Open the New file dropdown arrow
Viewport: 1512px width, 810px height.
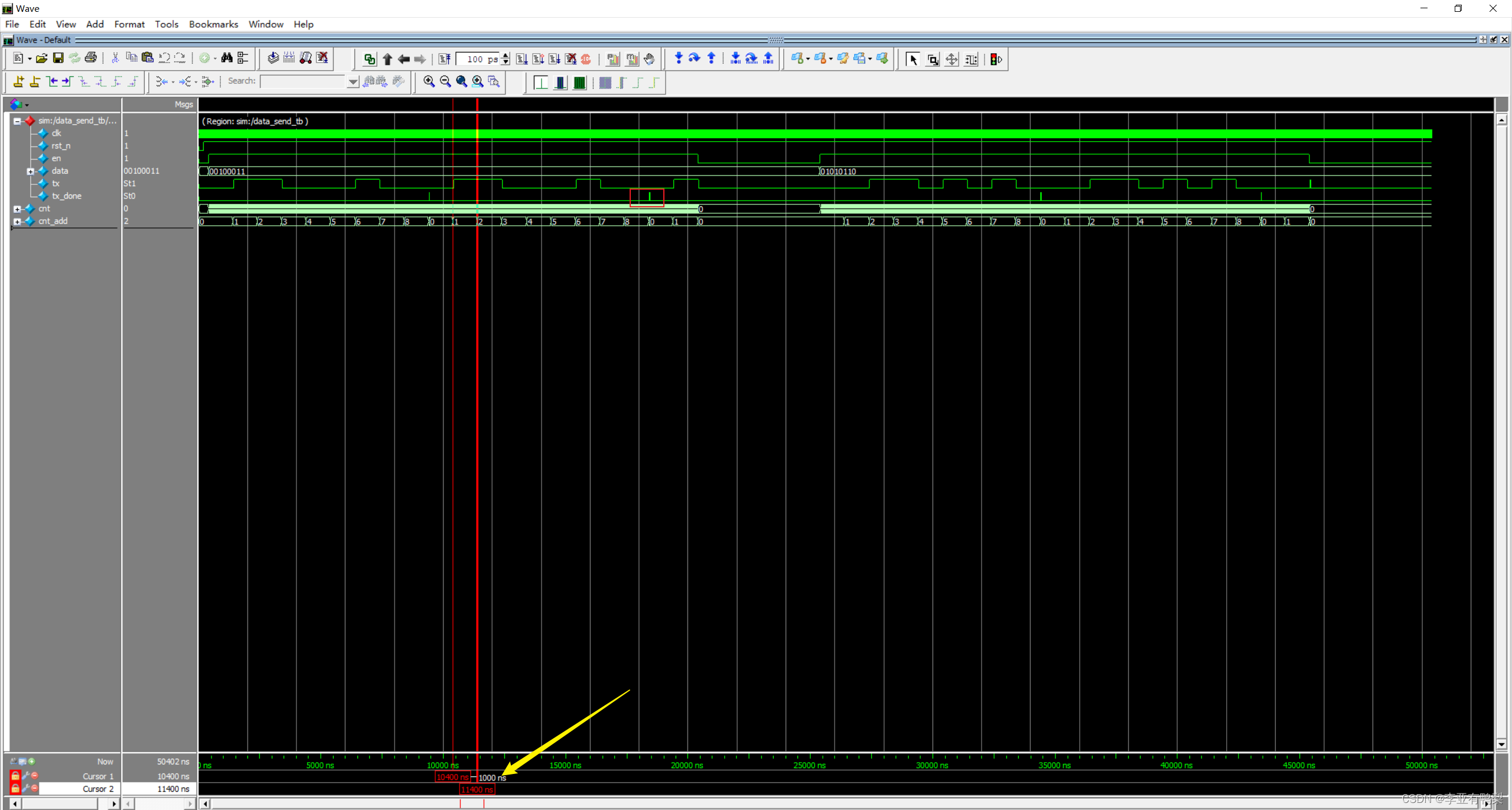pyautogui.click(x=30, y=58)
